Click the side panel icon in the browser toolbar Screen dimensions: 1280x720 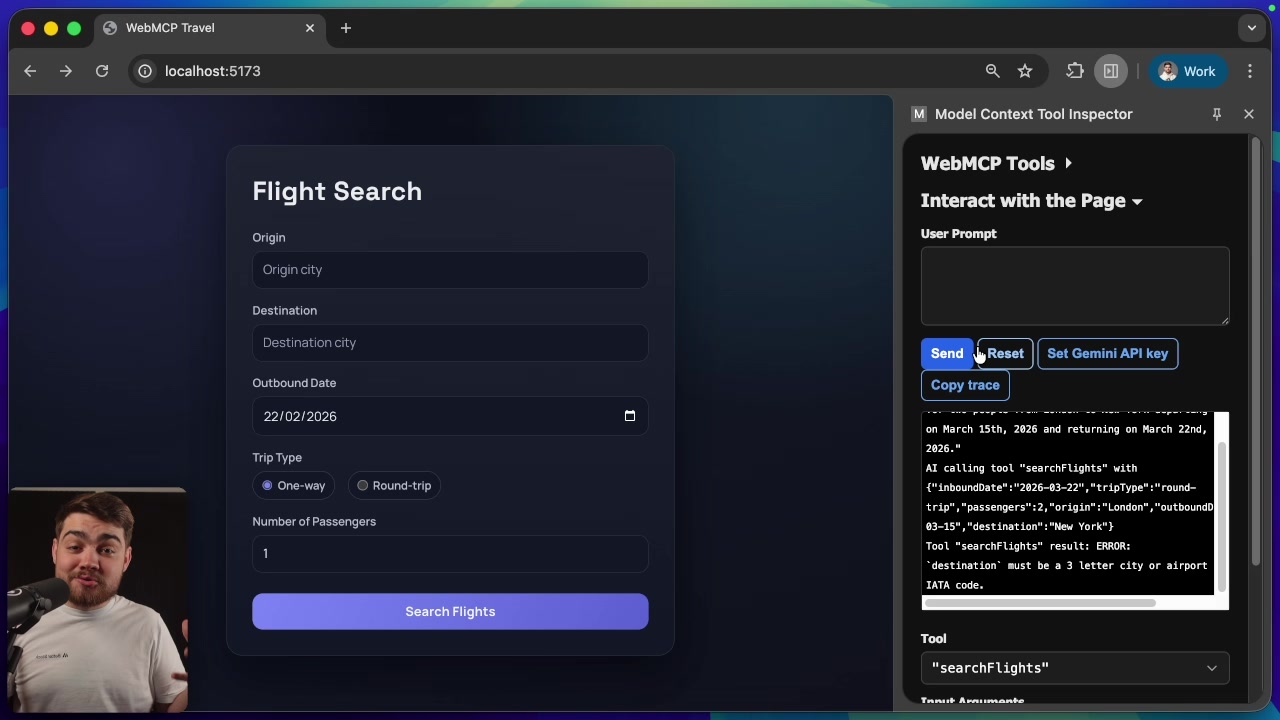coord(1111,71)
